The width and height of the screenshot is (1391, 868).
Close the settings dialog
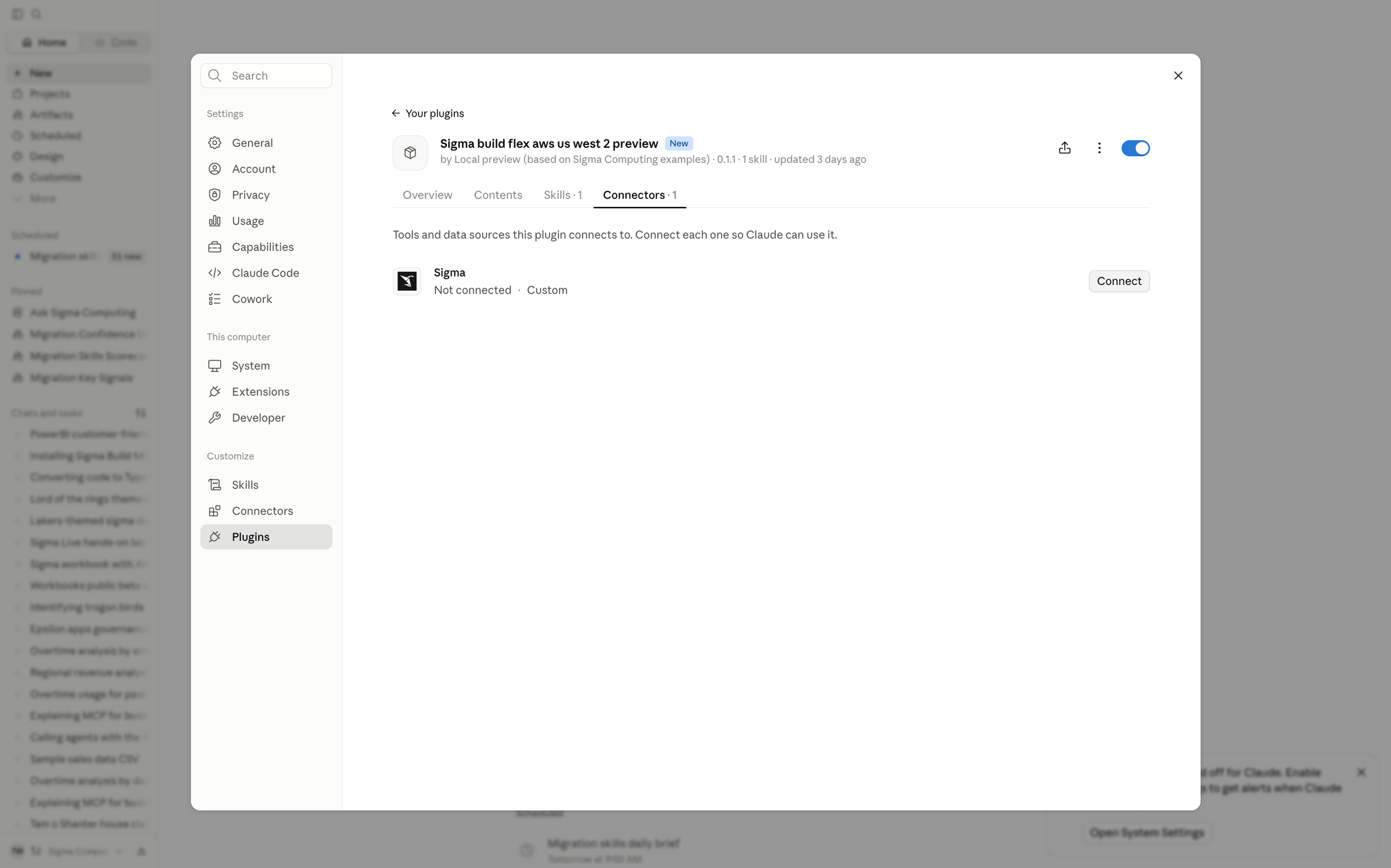click(1177, 76)
